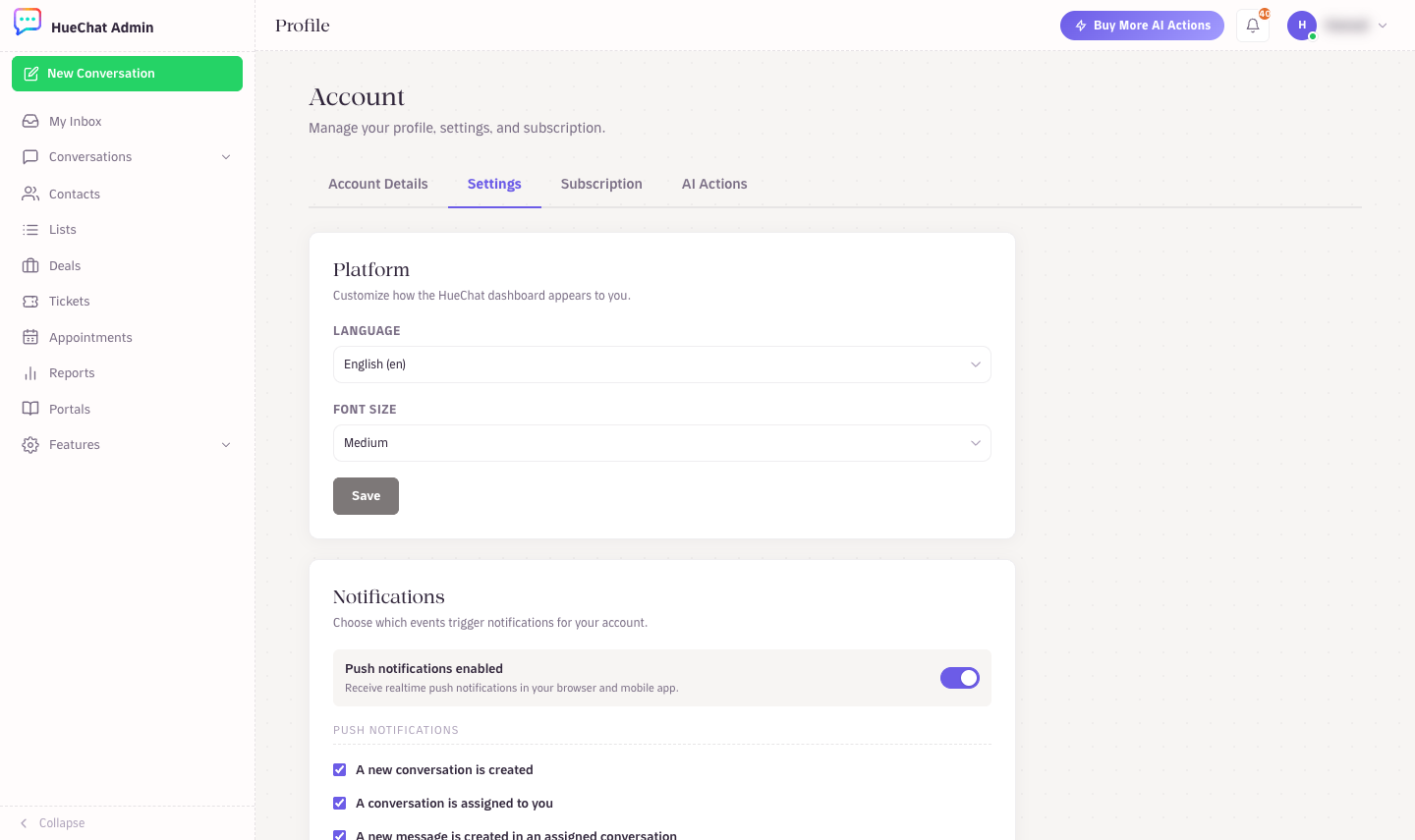The height and width of the screenshot is (840, 1415).
Task: Click the Reports menu label
Action: [x=72, y=373]
